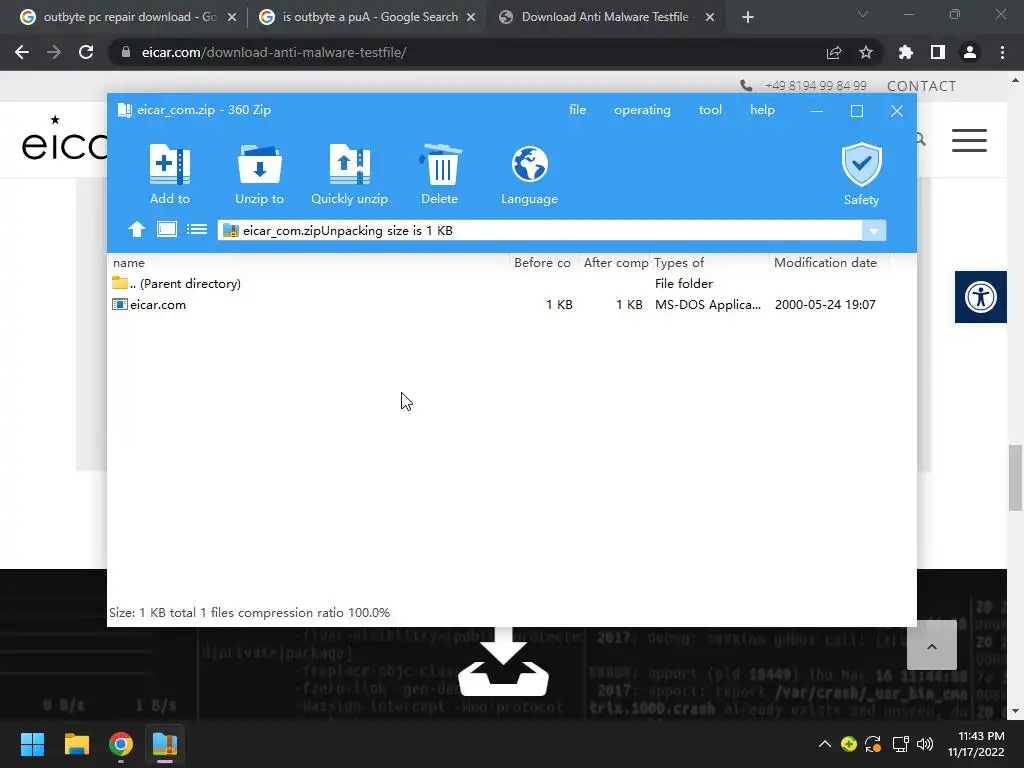Click the MS-DOS Applica... type cell
Viewport: 1024px width, 768px height.
click(708, 304)
